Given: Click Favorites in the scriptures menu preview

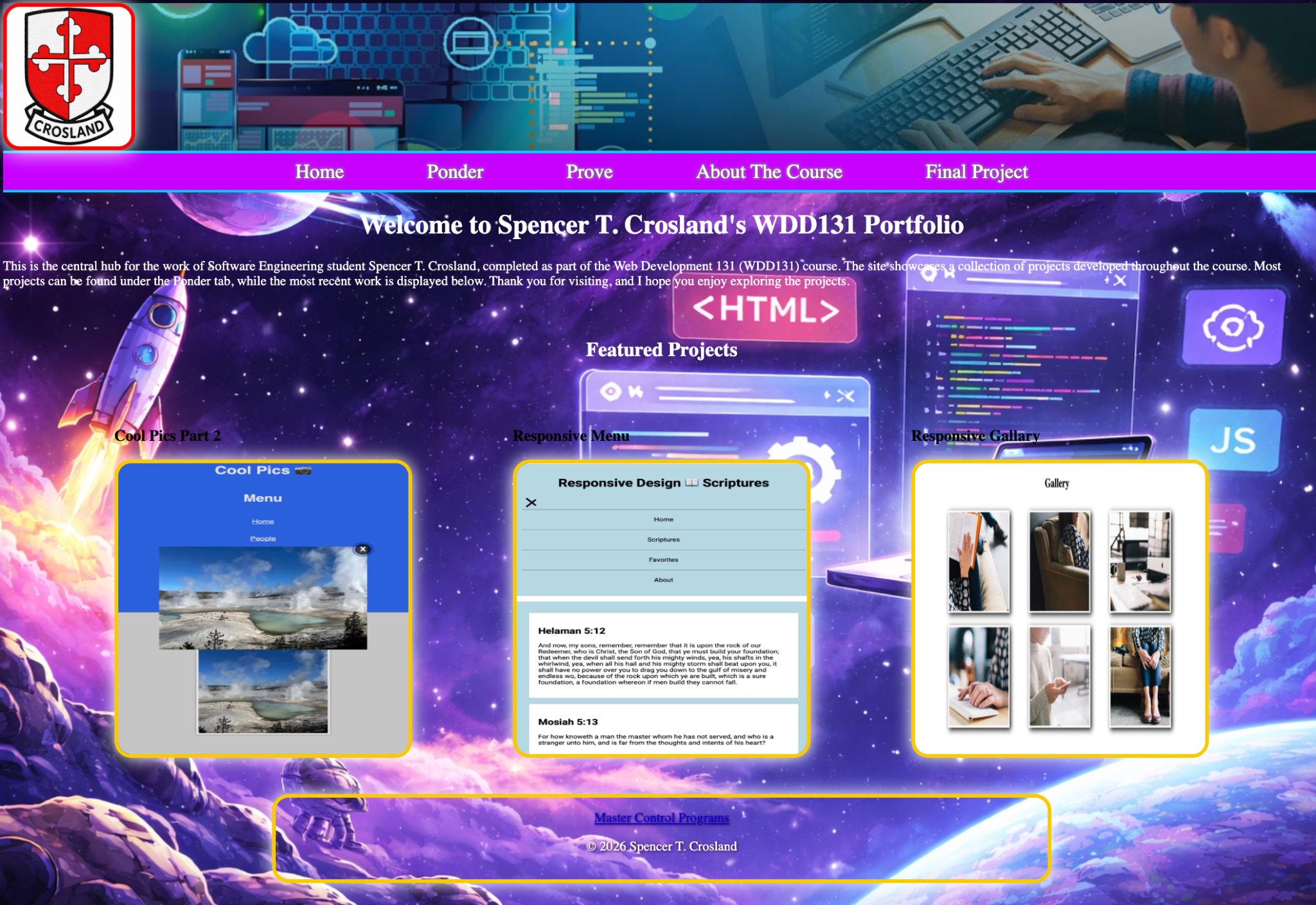Looking at the screenshot, I should coord(663,560).
